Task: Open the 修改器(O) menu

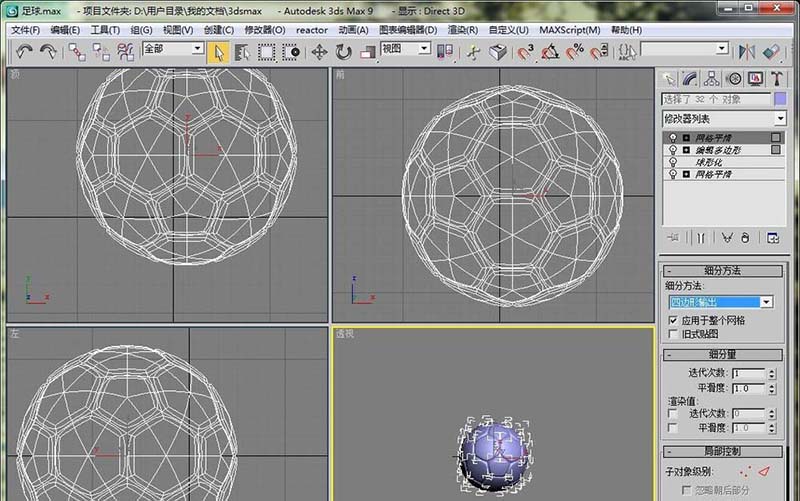Action: pyautogui.click(x=265, y=30)
